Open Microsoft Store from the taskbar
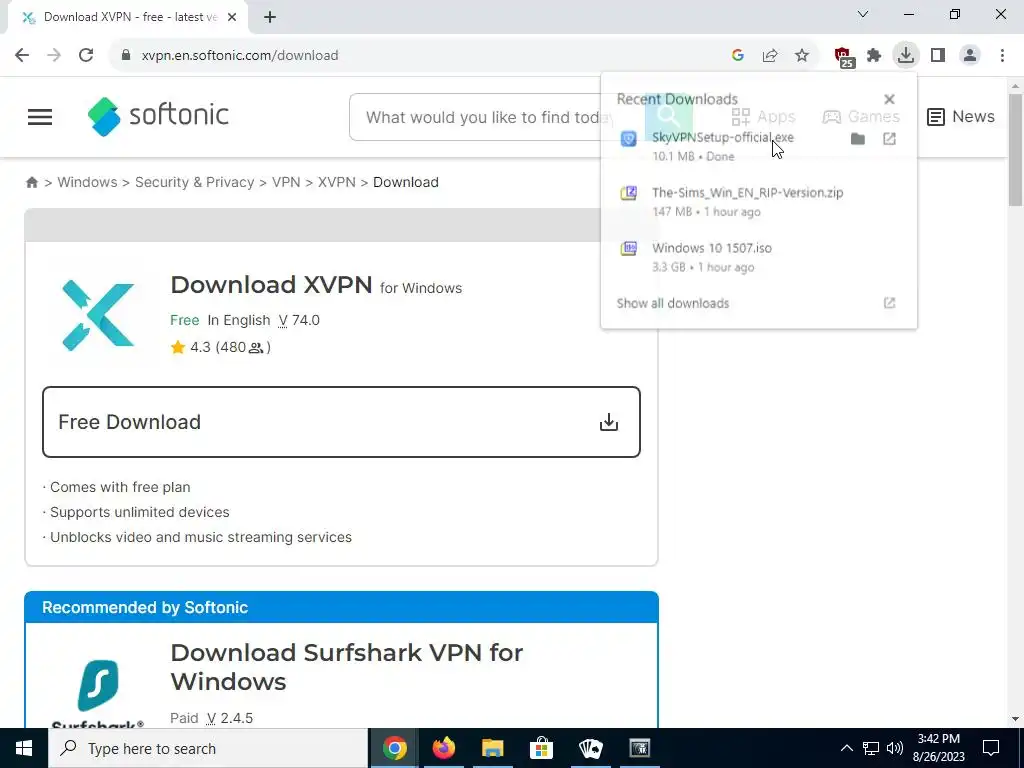Screen dimensions: 1024x768 tap(541, 748)
